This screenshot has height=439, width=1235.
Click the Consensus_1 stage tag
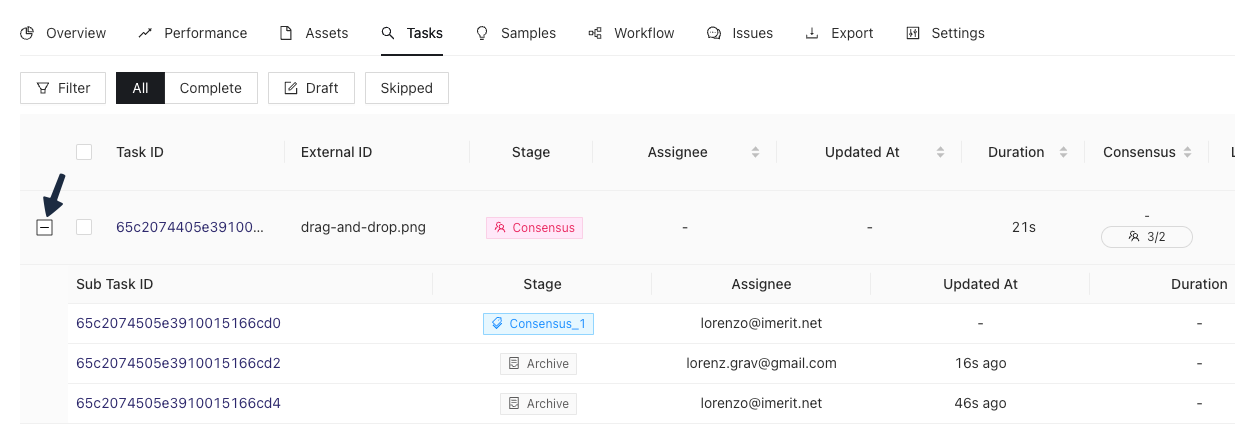click(538, 324)
